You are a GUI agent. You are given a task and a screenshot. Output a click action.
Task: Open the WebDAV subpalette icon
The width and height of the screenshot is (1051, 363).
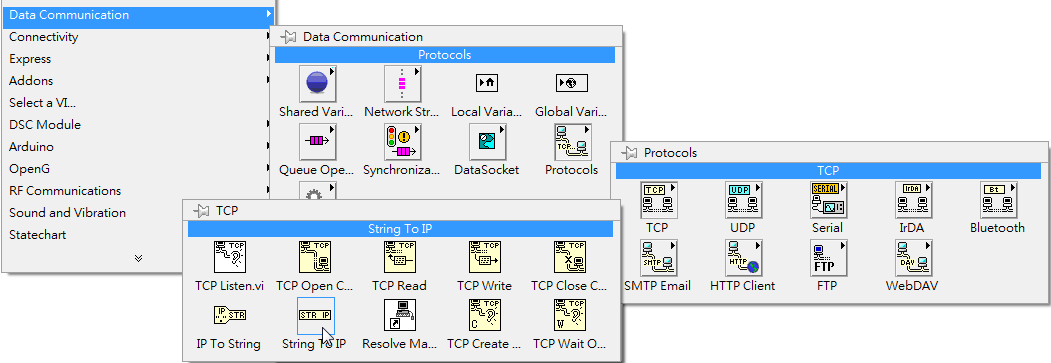click(x=913, y=258)
